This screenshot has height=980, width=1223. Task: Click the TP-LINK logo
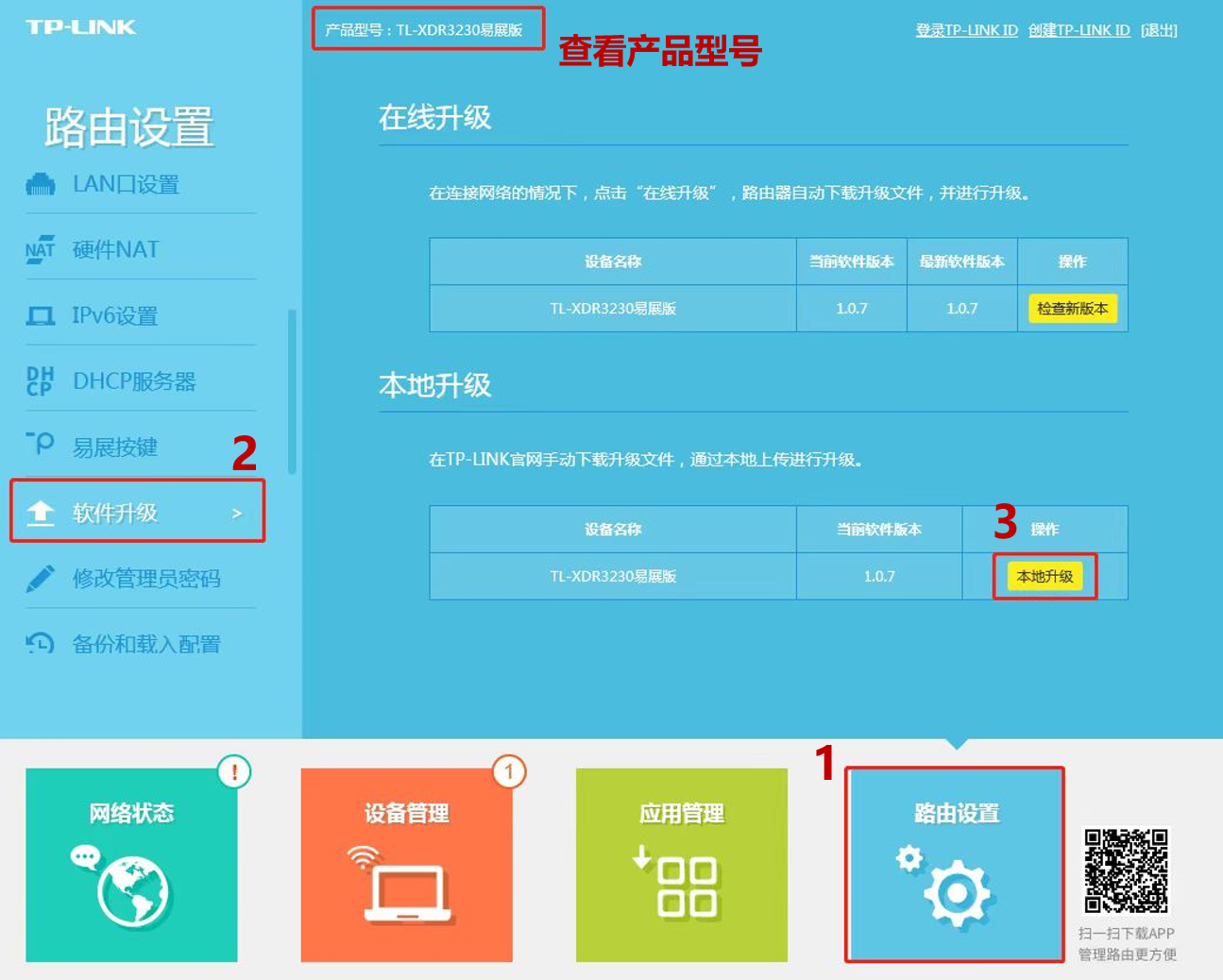click(81, 27)
